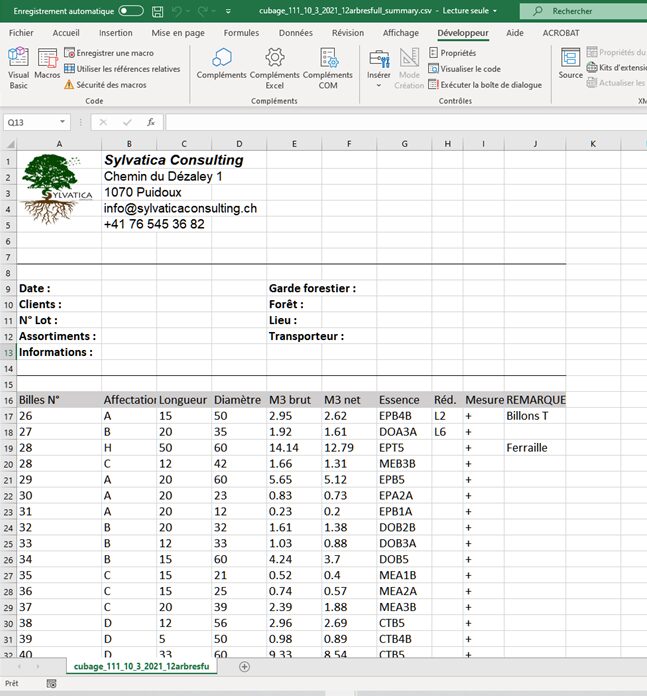Click the Informations : cell
The height and width of the screenshot is (696, 647).
click(59, 352)
